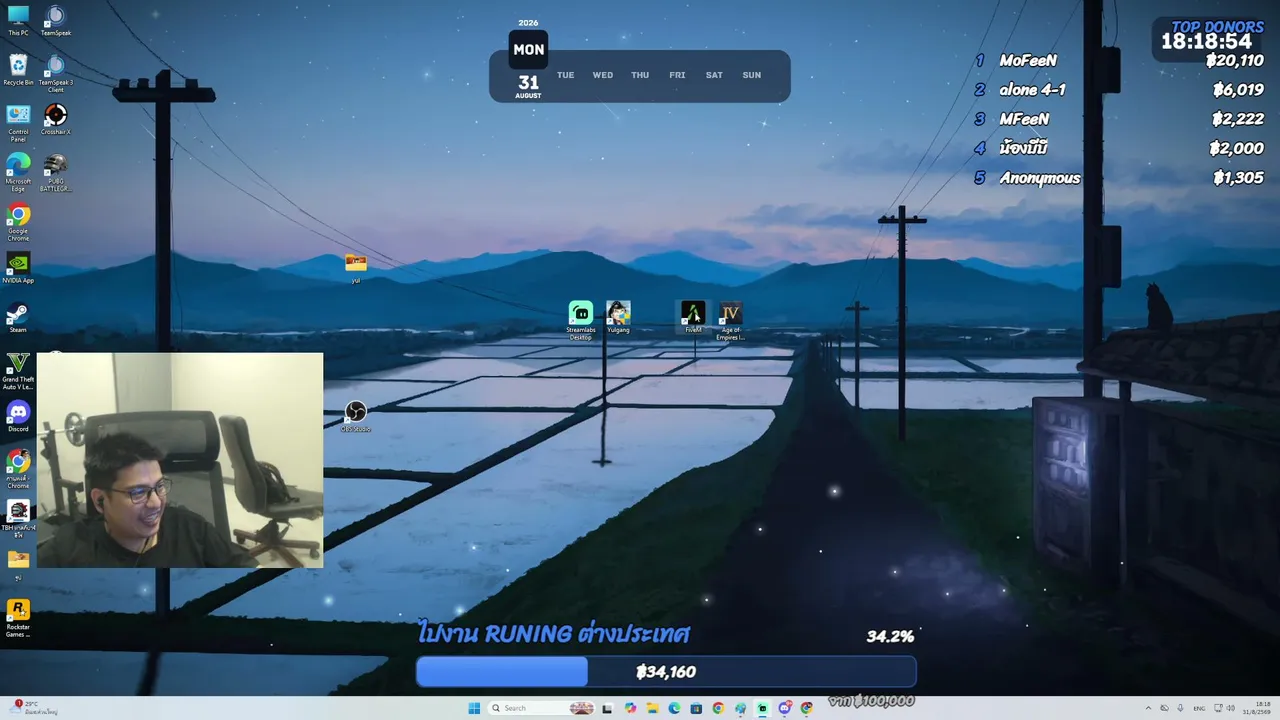Click the webcam overlay thumbnail
This screenshot has width=1280, height=720.
coord(180,460)
